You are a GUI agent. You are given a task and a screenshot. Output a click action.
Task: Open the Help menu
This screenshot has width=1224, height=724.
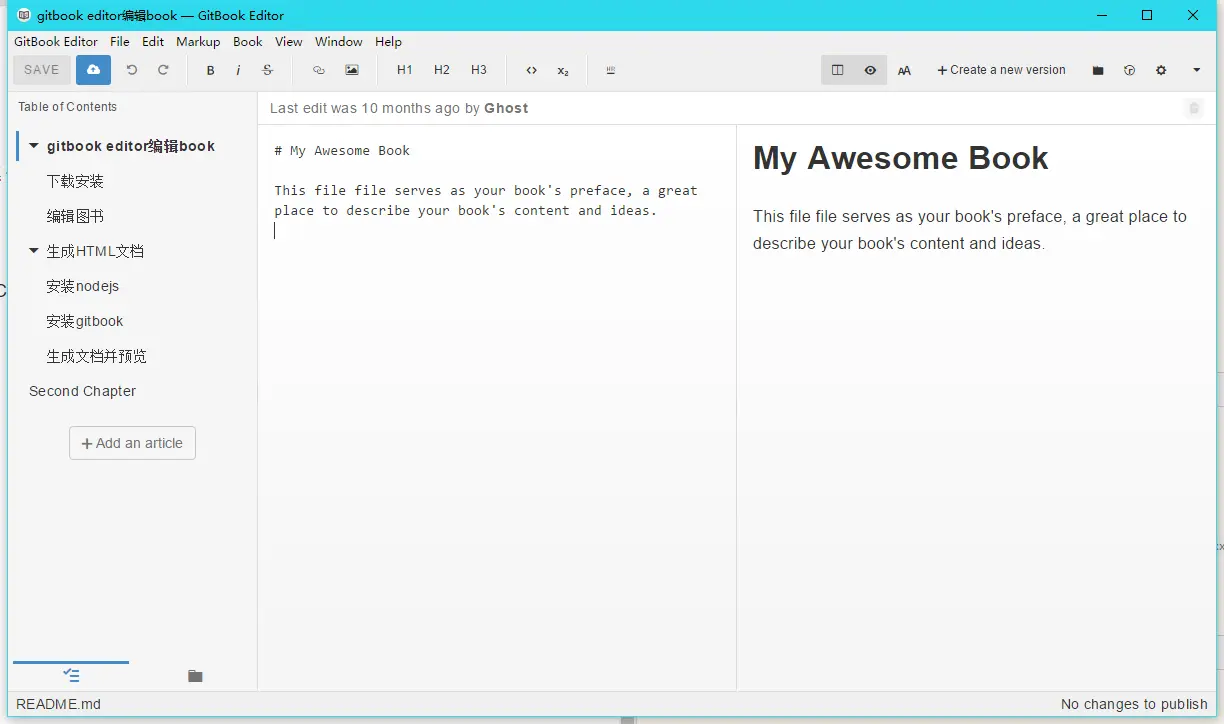(389, 42)
